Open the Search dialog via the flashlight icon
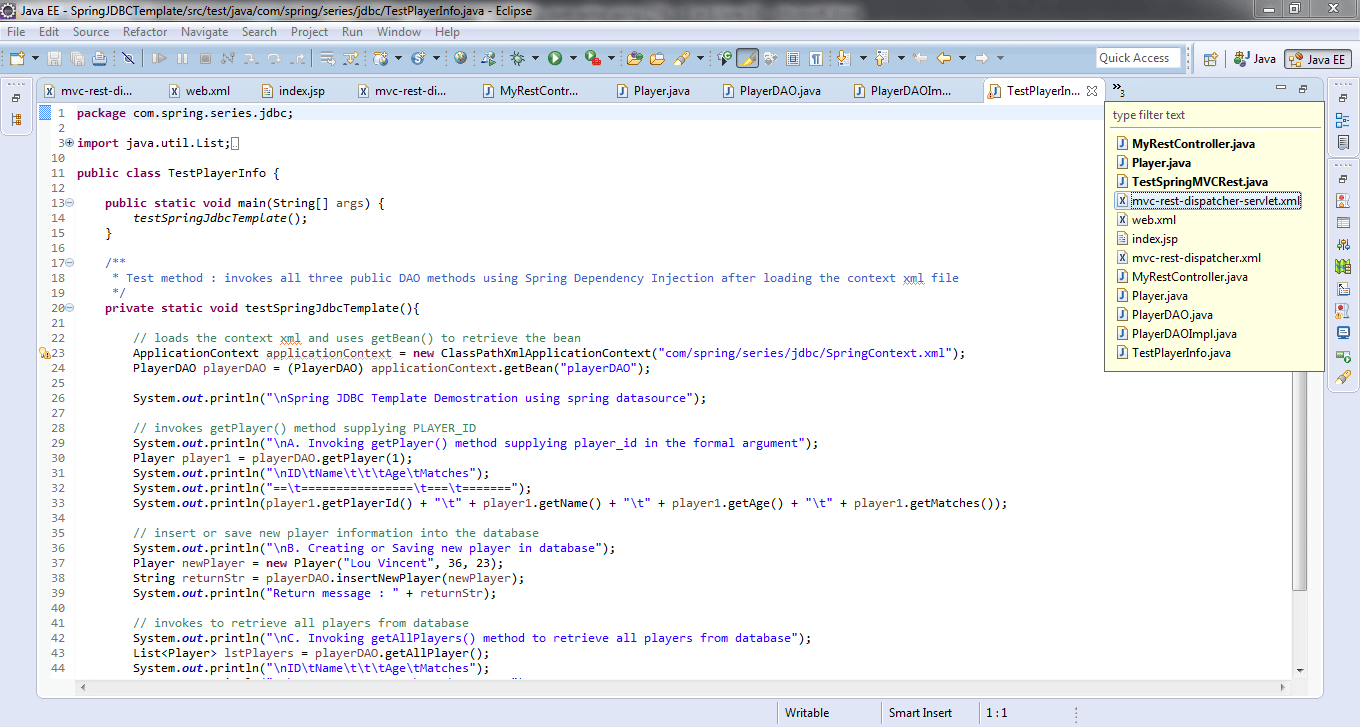The height and width of the screenshot is (727, 1360). point(680,57)
